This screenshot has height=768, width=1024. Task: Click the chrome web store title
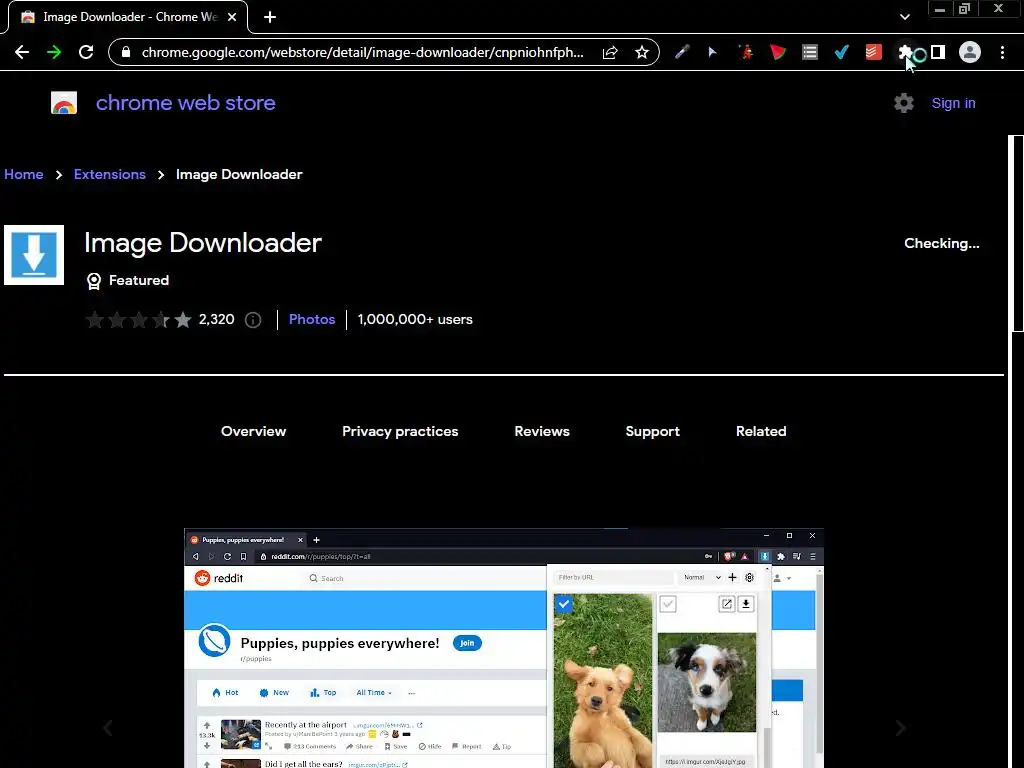[x=185, y=103]
